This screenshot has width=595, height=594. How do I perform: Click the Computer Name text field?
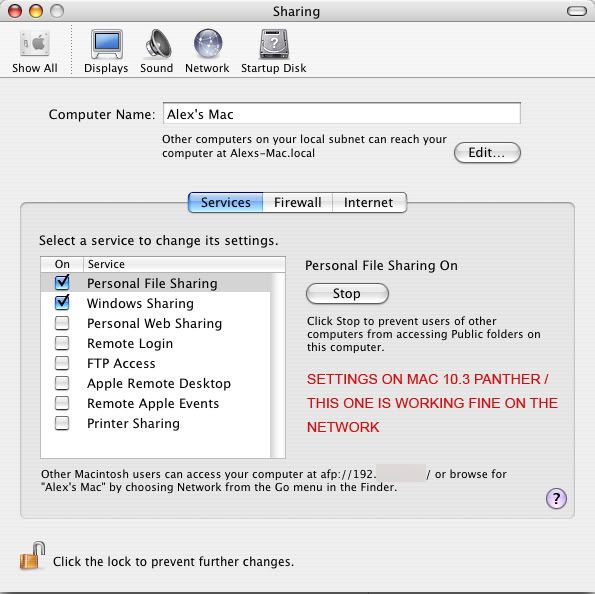pyautogui.click(x=342, y=113)
